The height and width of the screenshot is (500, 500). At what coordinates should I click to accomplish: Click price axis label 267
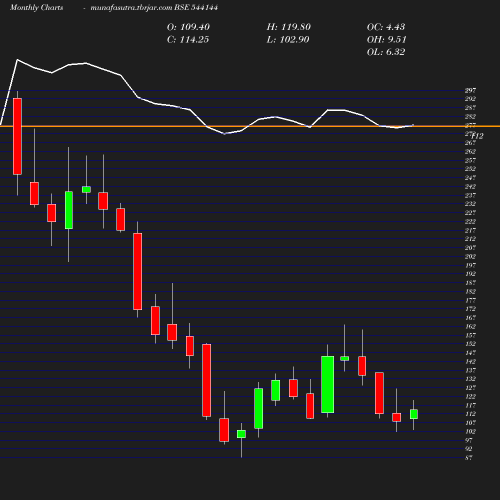tap(470, 143)
